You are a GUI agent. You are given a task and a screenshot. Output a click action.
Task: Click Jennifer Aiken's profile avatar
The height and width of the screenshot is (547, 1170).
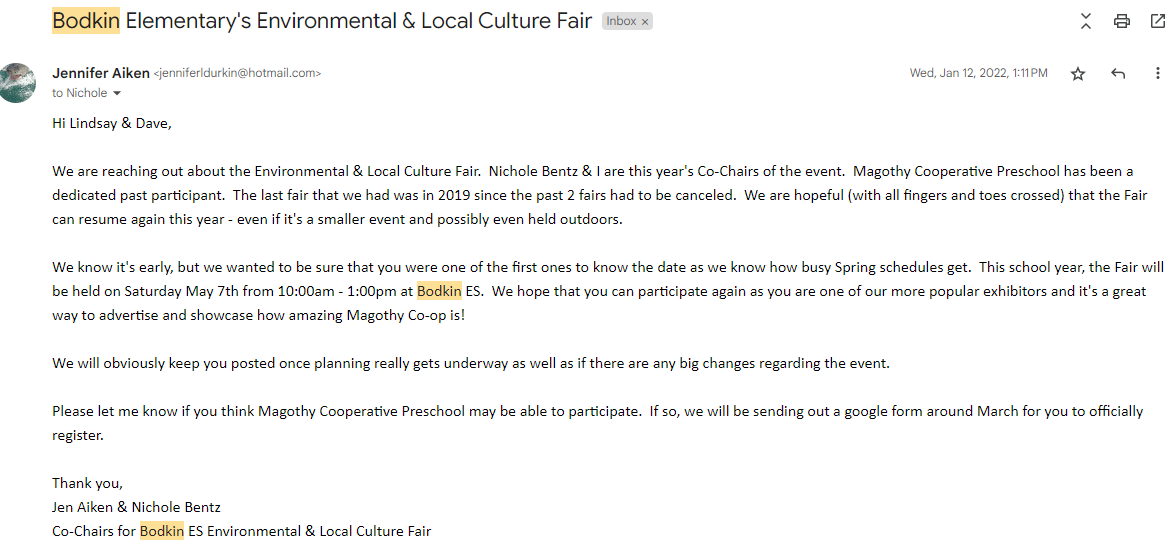click(19, 83)
